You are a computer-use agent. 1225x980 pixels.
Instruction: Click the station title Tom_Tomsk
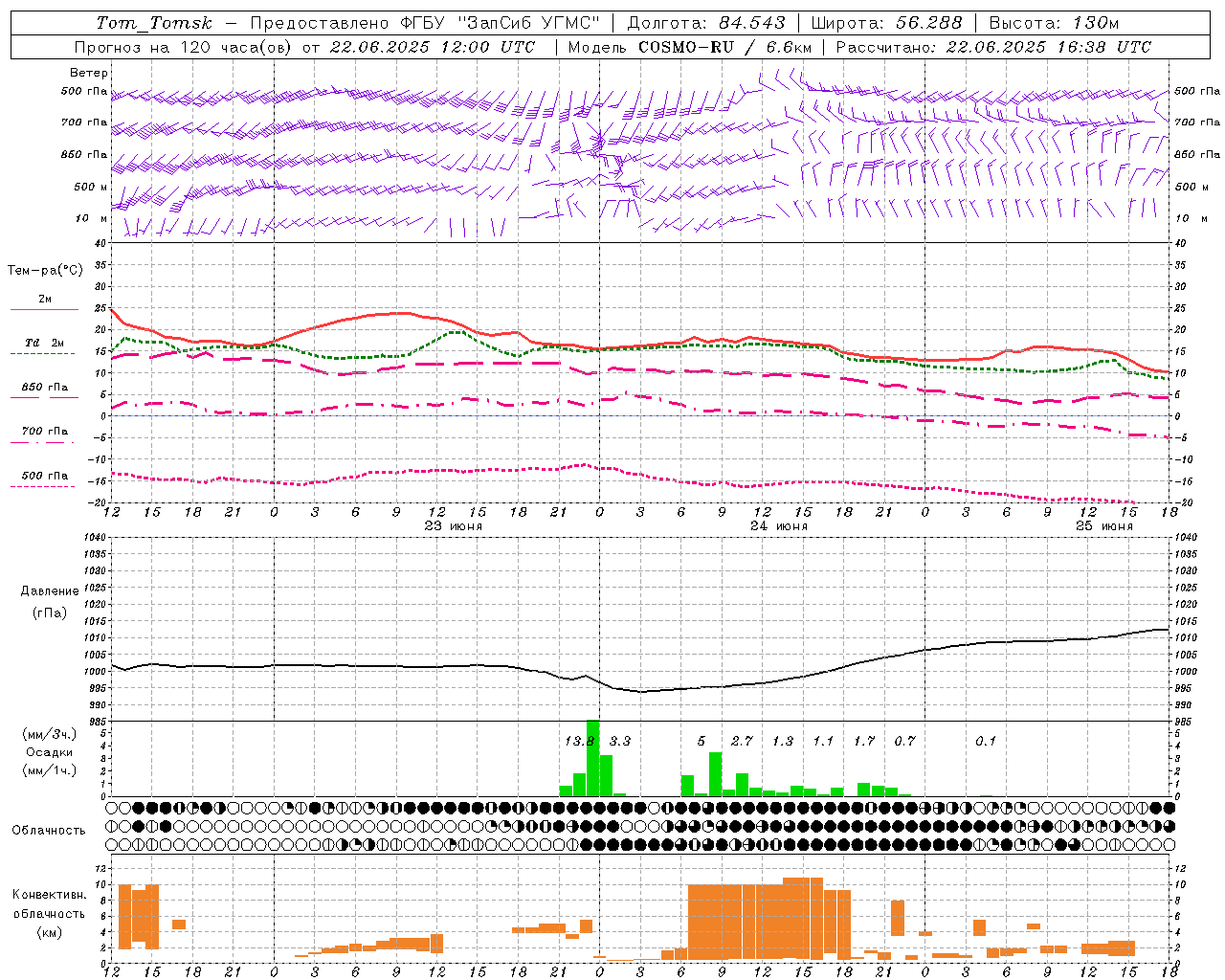point(154,23)
